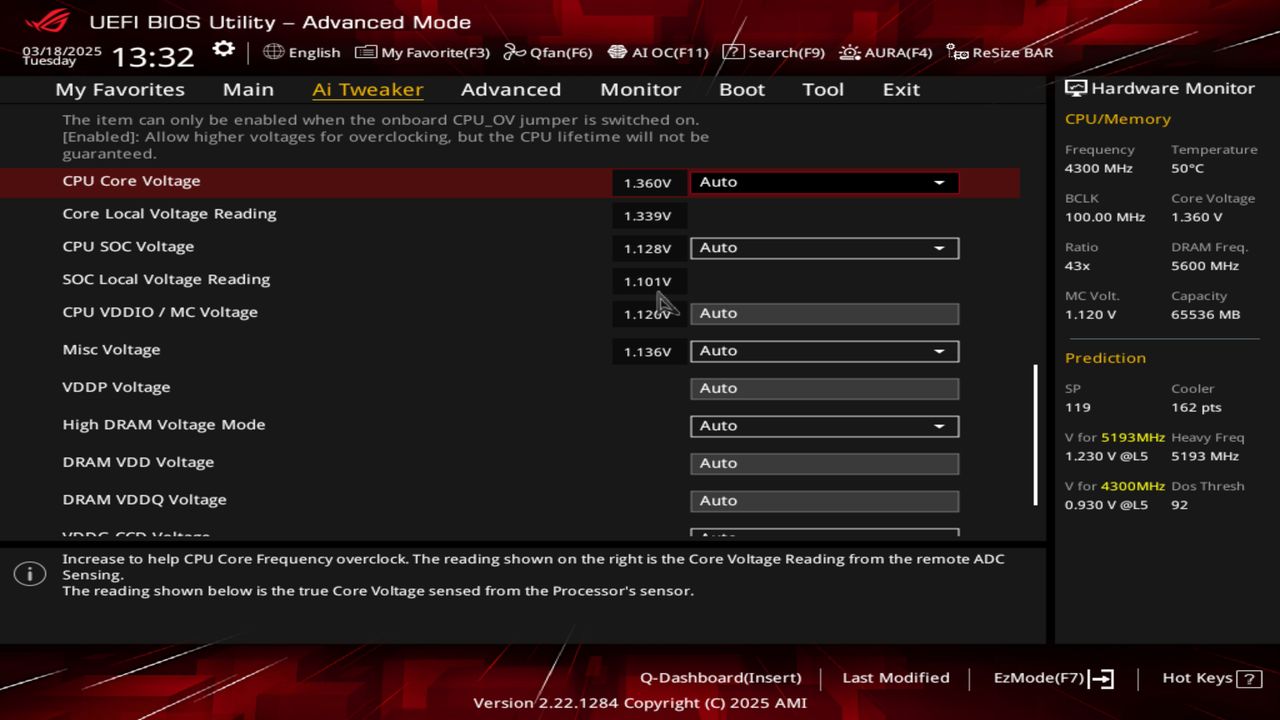Switch to Tool tab
The width and height of the screenshot is (1280, 720).
coord(823,89)
